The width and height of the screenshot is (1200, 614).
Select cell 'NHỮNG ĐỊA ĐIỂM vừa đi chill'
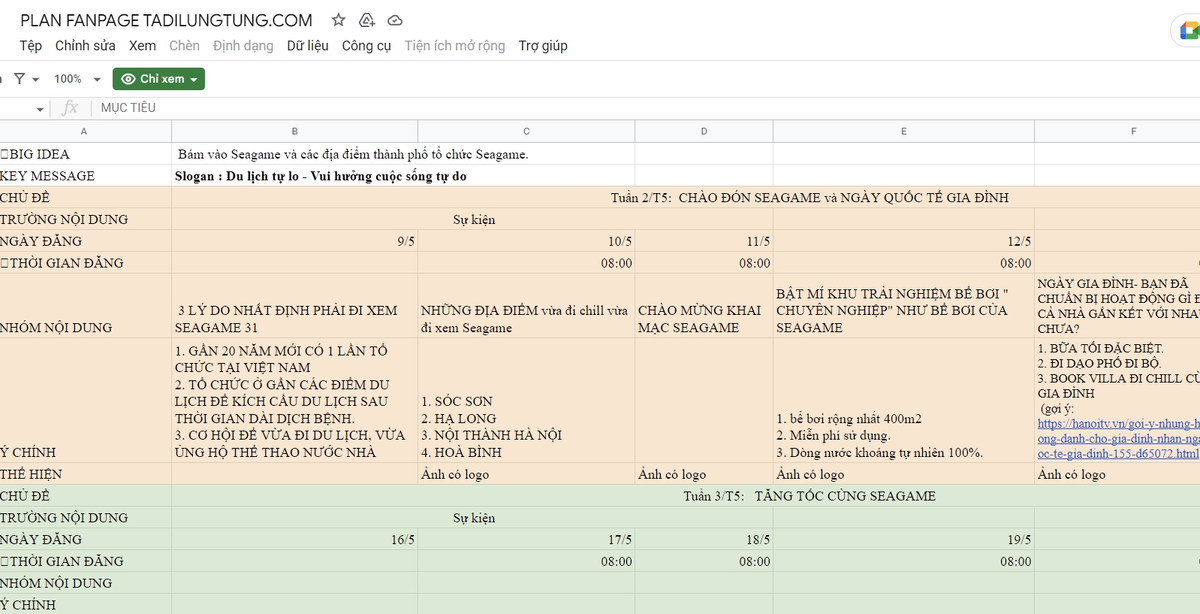coord(526,306)
